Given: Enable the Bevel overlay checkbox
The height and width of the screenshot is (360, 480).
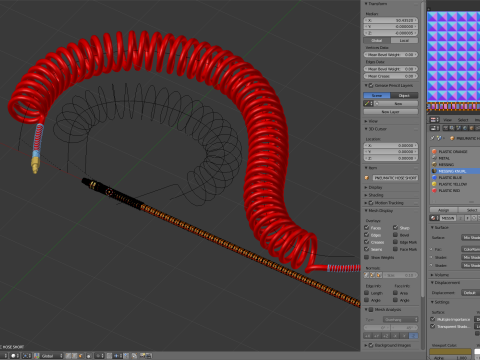Looking at the screenshot, I should pos(395,235).
